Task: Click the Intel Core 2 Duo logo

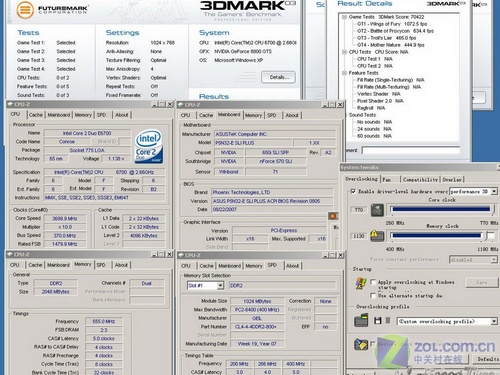Action: point(149,146)
